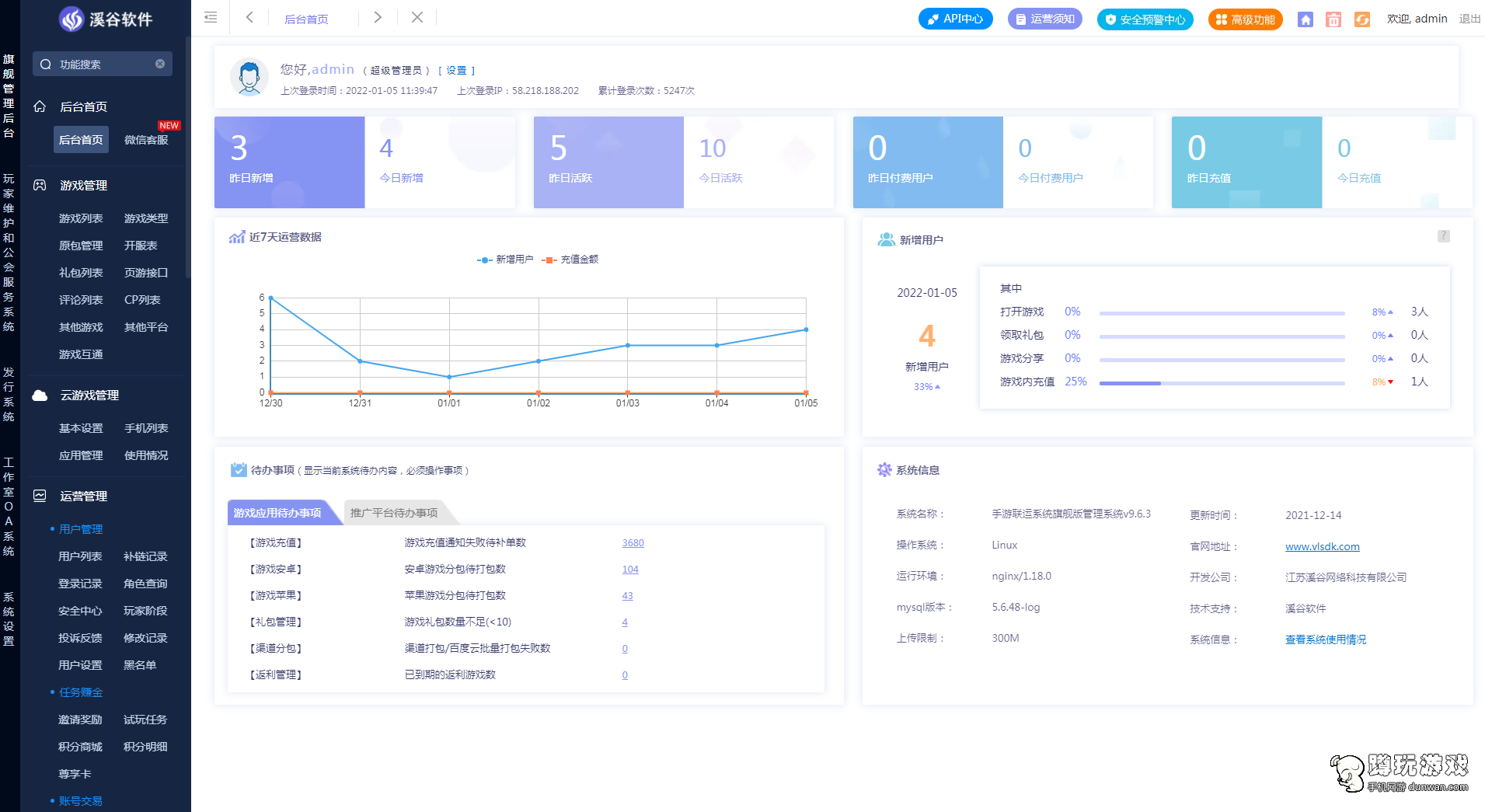The image size is (1485, 812).
Task: Open 游戏类型 menu item
Action: [146, 218]
